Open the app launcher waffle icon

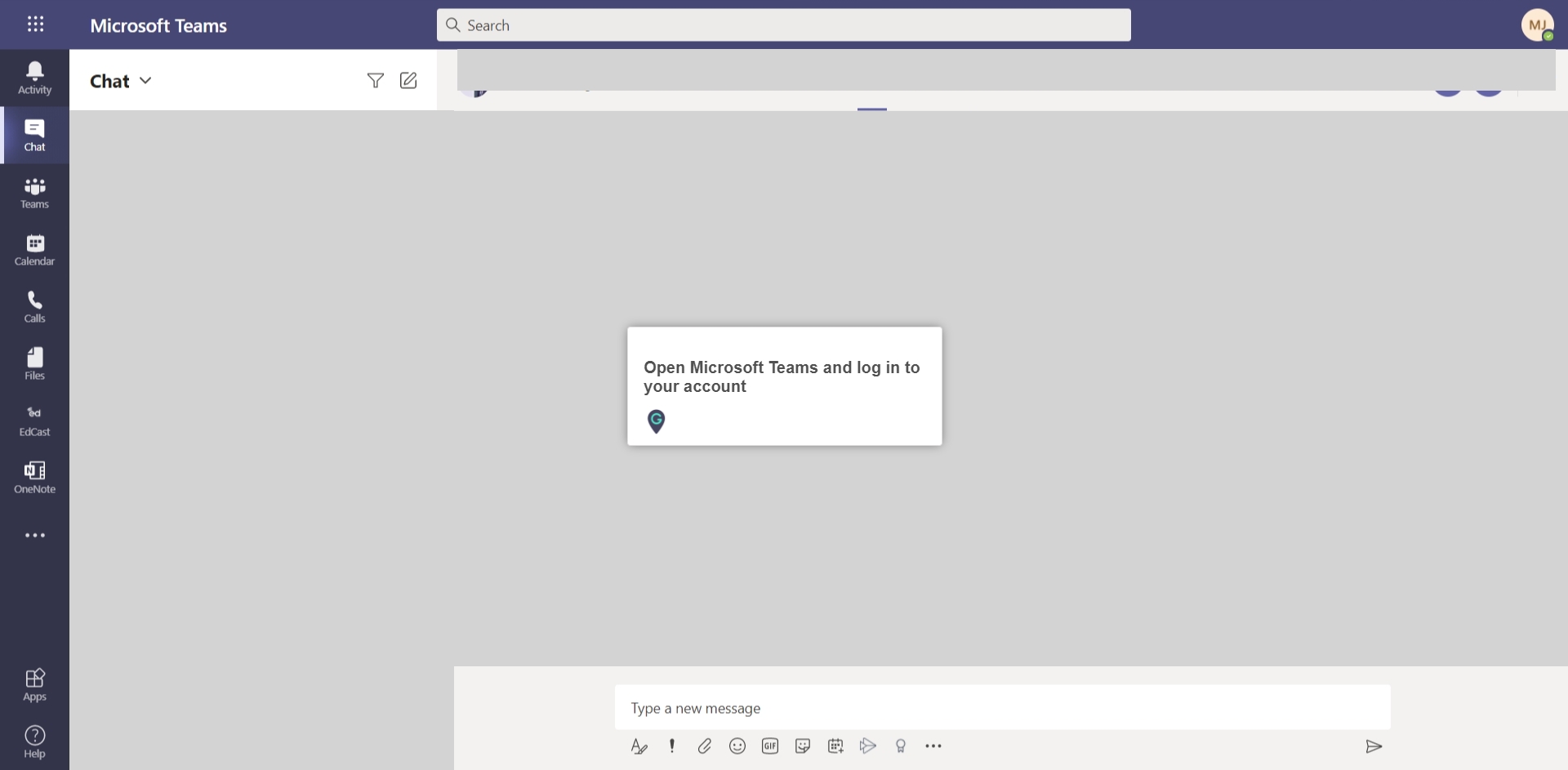(x=35, y=24)
